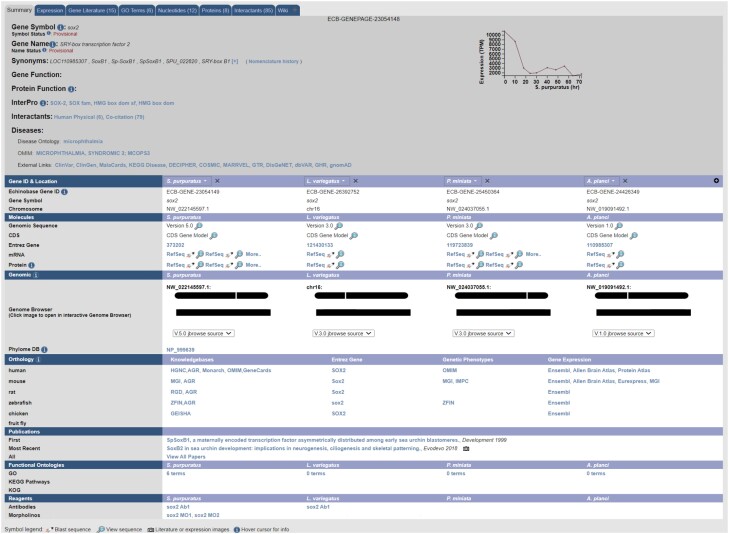Image resolution: width=729 pixels, height=534 pixels.
Task: Open V 5.0 jbrowse source dropdown
Action: point(200,332)
